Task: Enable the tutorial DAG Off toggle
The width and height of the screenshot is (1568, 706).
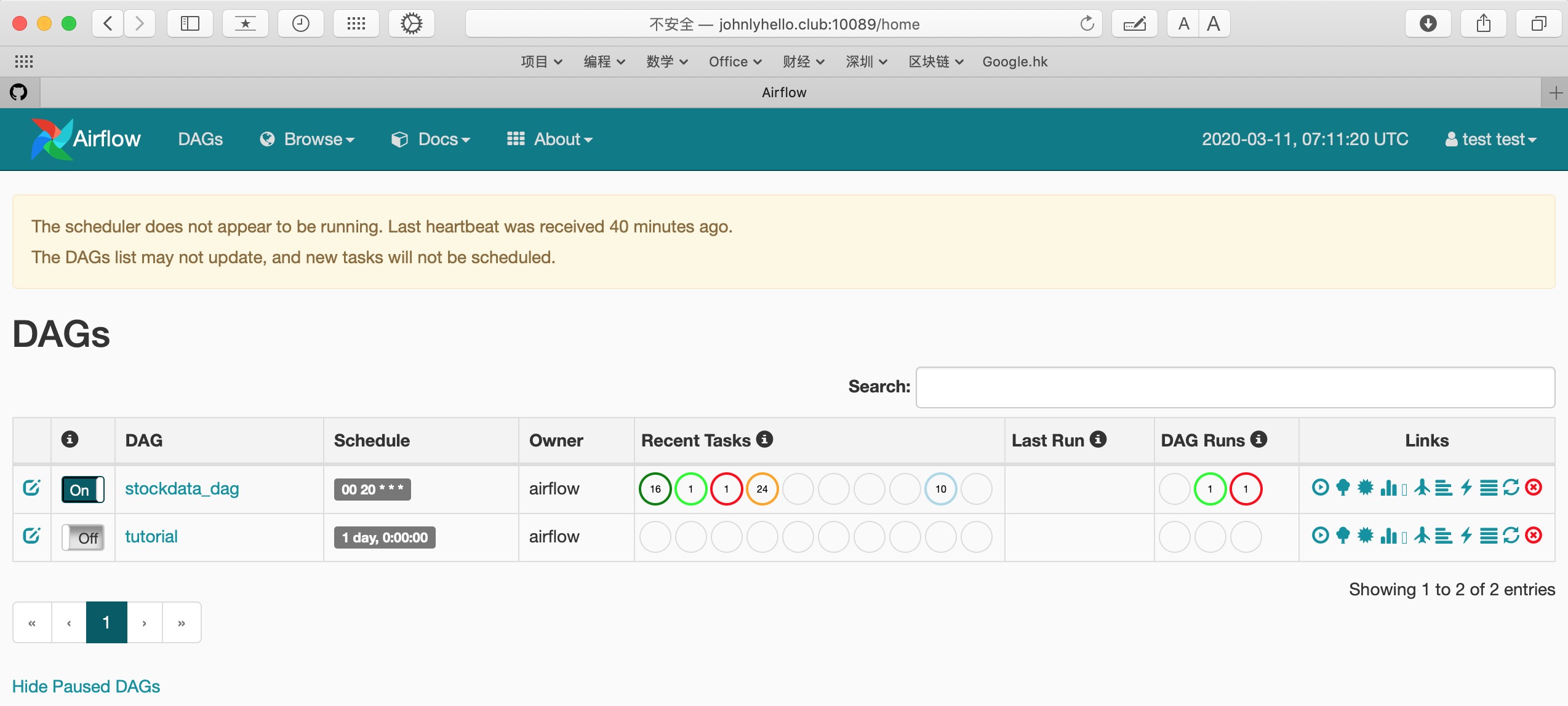Action: (x=82, y=537)
